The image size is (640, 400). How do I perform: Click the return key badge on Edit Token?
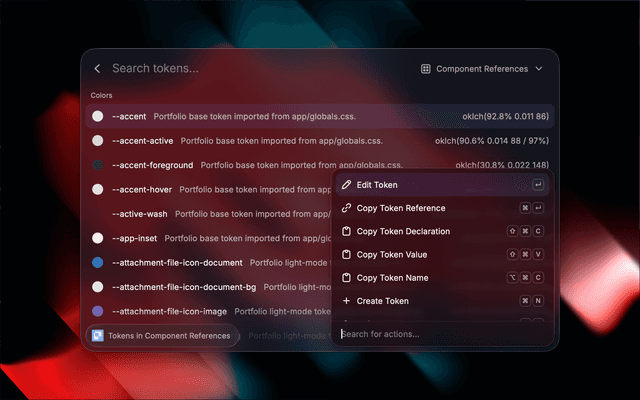[x=538, y=185]
